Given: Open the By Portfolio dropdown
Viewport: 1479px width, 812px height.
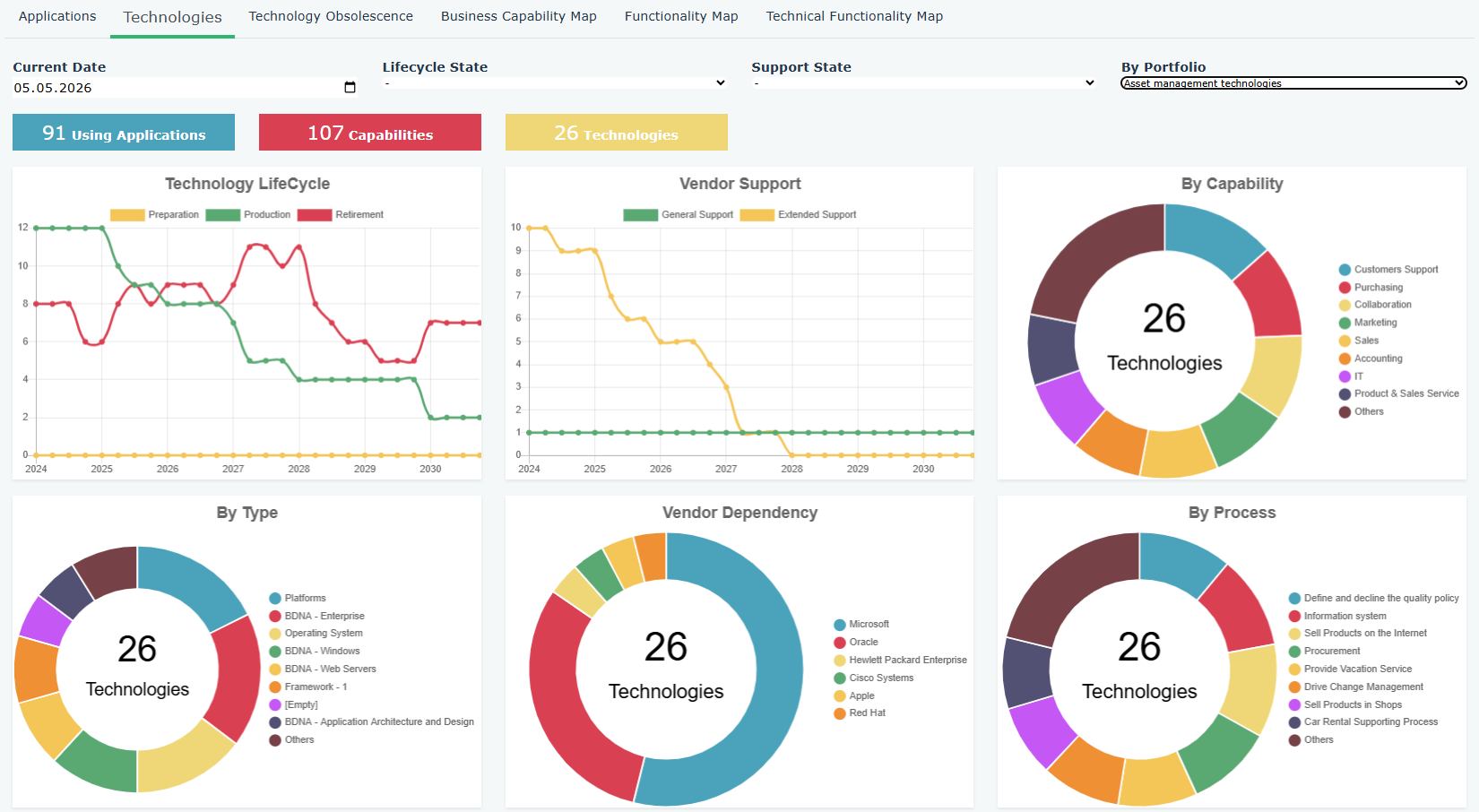Looking at the screenshot, I should (1293, 83).
